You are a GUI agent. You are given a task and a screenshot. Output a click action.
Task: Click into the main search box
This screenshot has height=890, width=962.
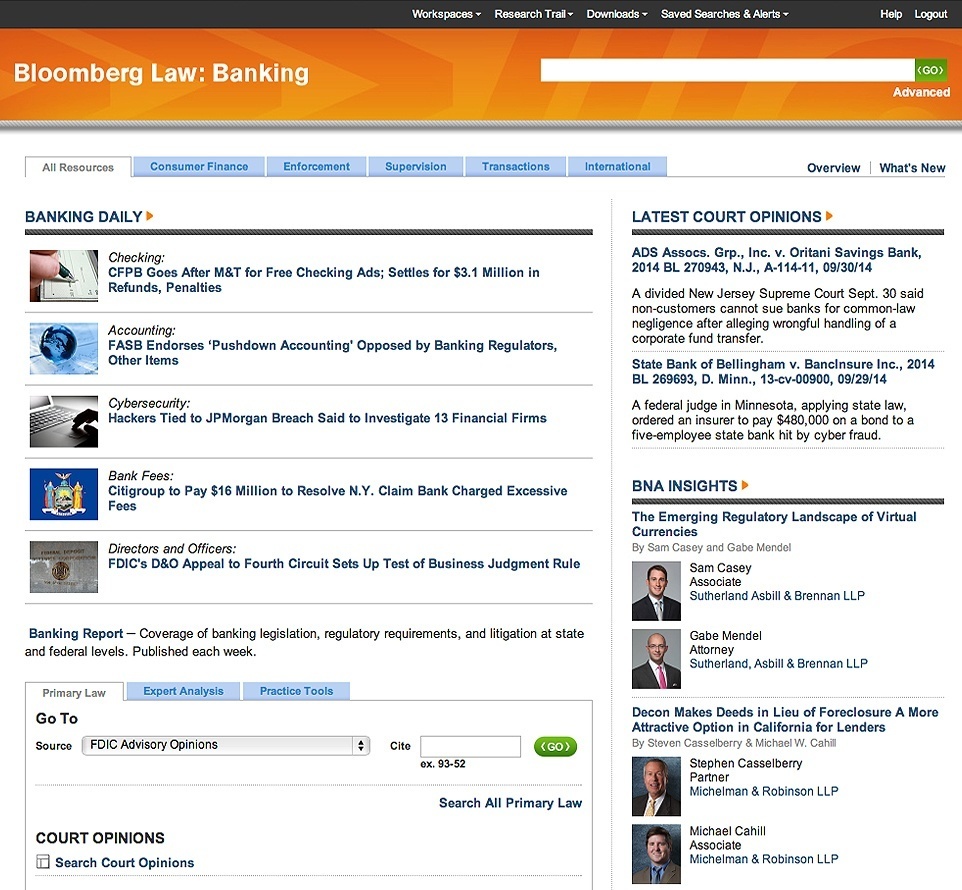click(x=727, y=70)
